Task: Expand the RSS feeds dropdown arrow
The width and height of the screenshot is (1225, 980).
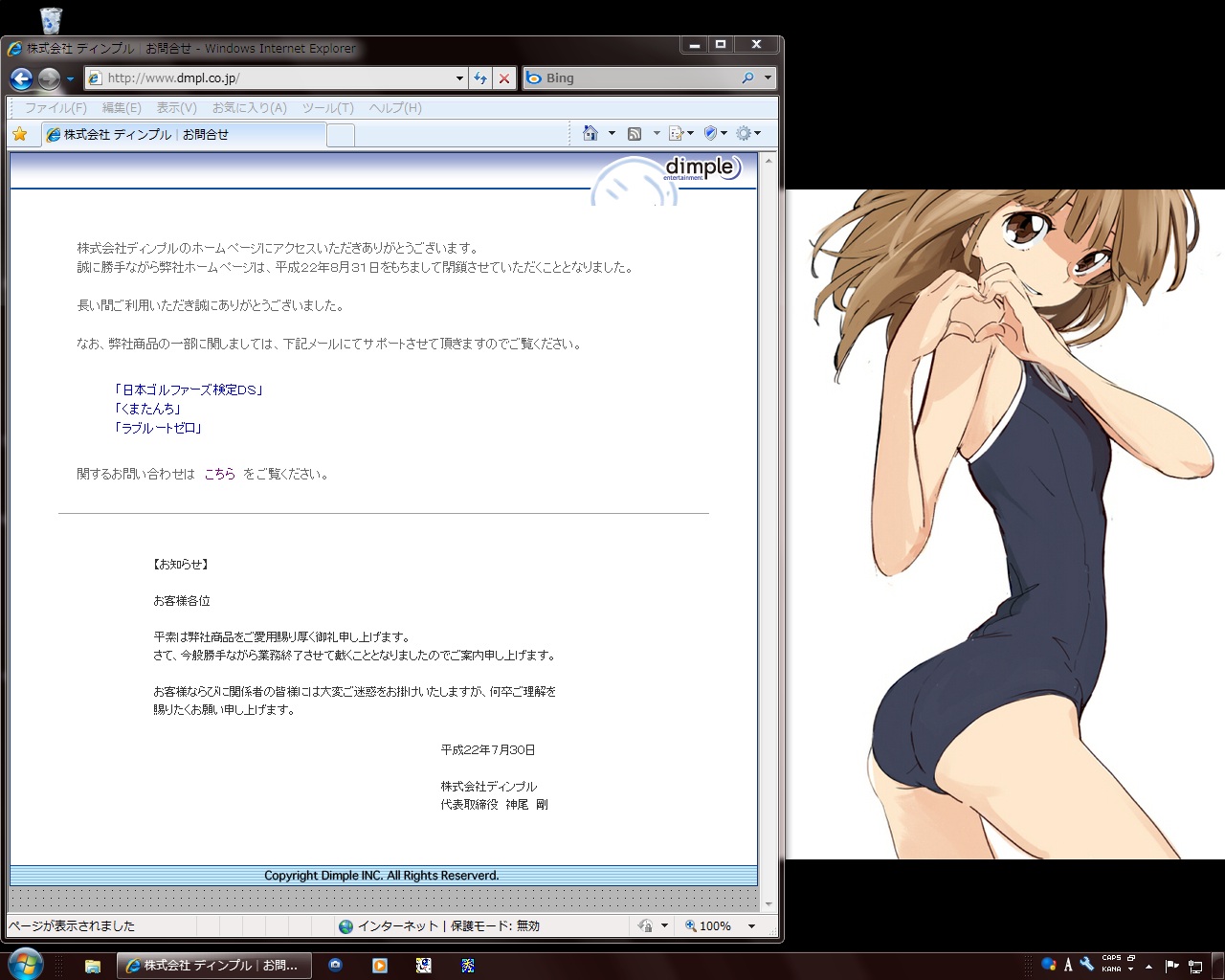Action: (x=656, y=133)
